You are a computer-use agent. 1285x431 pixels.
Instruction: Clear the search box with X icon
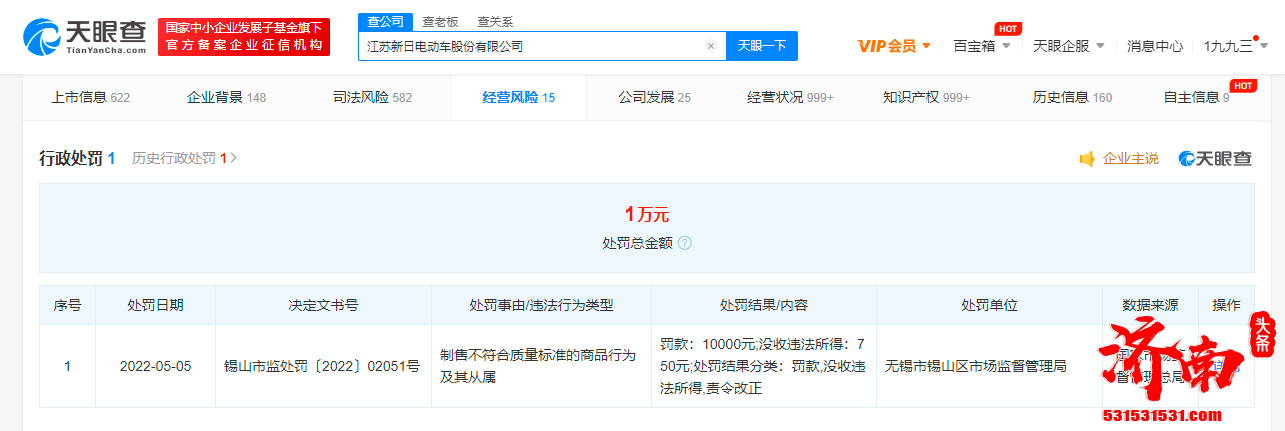pyautogui.click(x=710, y=46)
